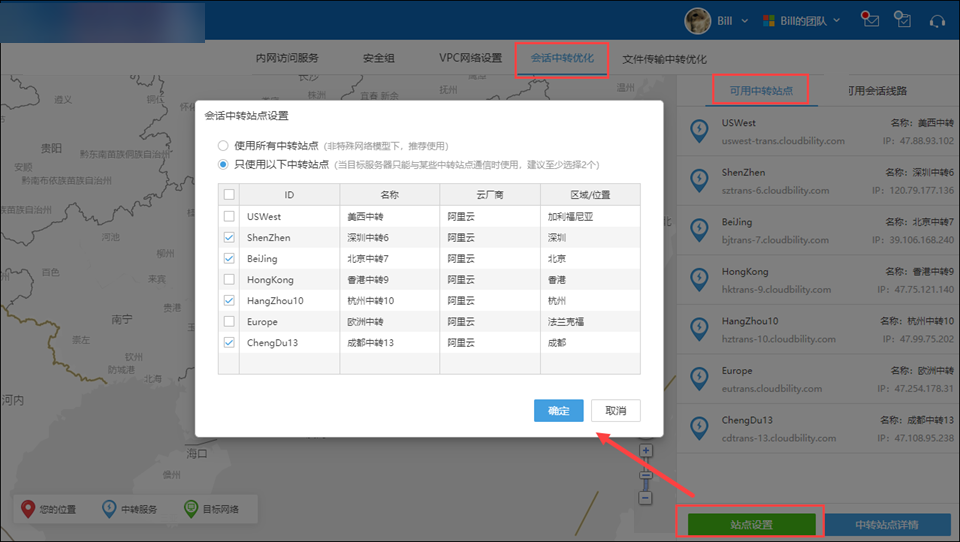Viewport: 960px width, 542px height.
Task: Click the 取消 cancel button
Action: pos(615,411)
